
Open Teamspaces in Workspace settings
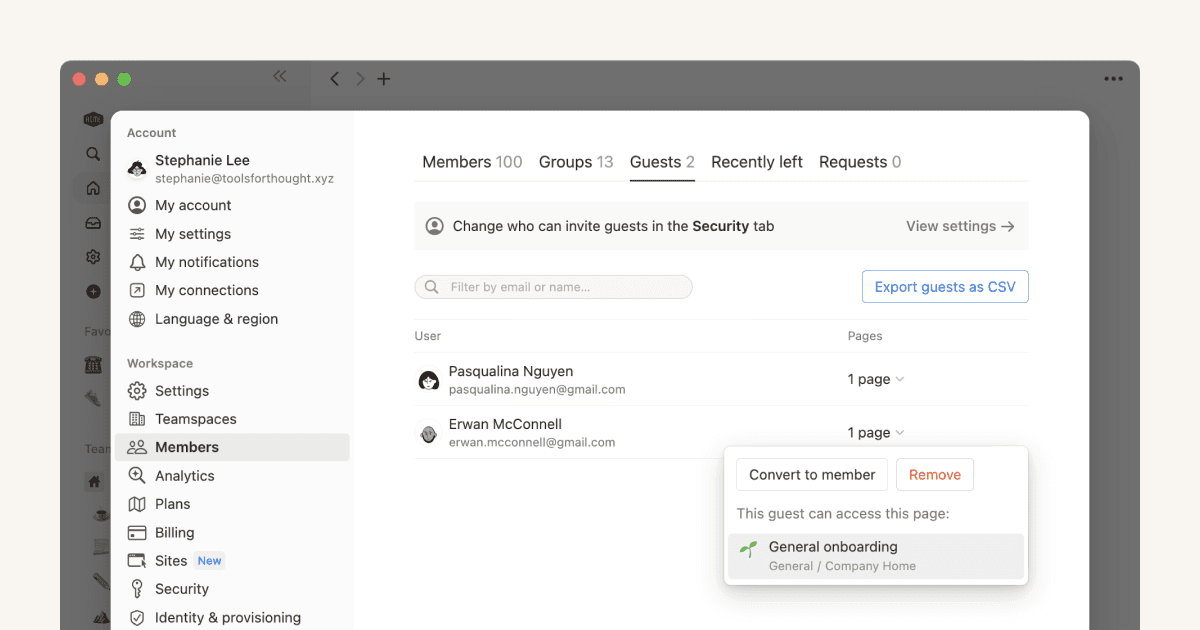point(194,418)
